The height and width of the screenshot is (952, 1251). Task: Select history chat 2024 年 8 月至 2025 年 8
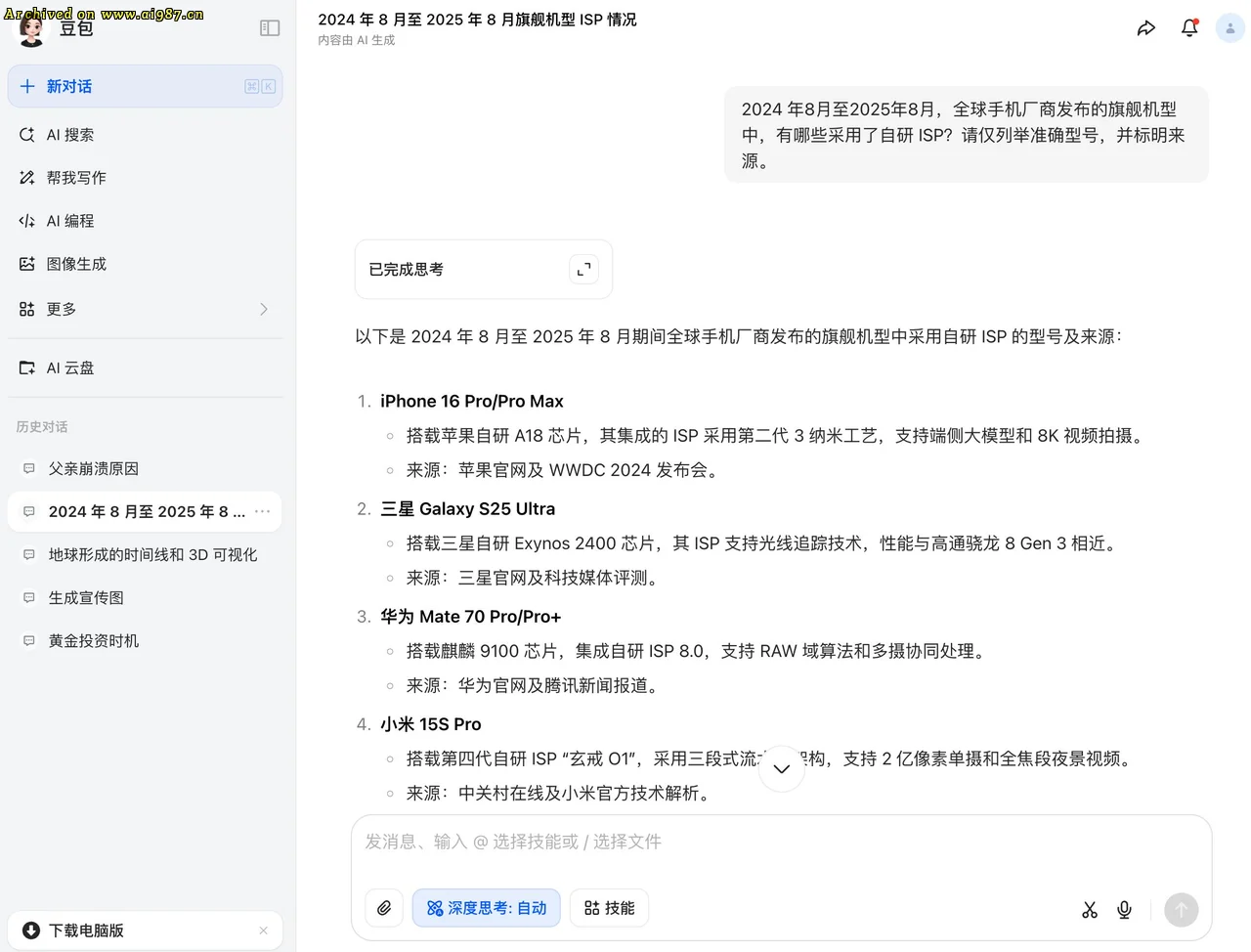click(145, 511)
